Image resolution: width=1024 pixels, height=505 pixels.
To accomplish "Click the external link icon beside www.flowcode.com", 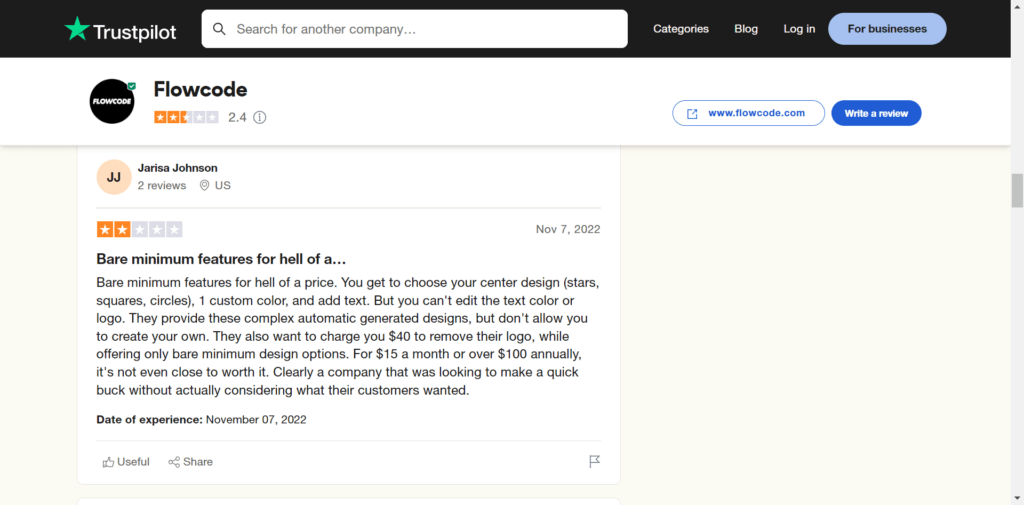I will [692, 114].
